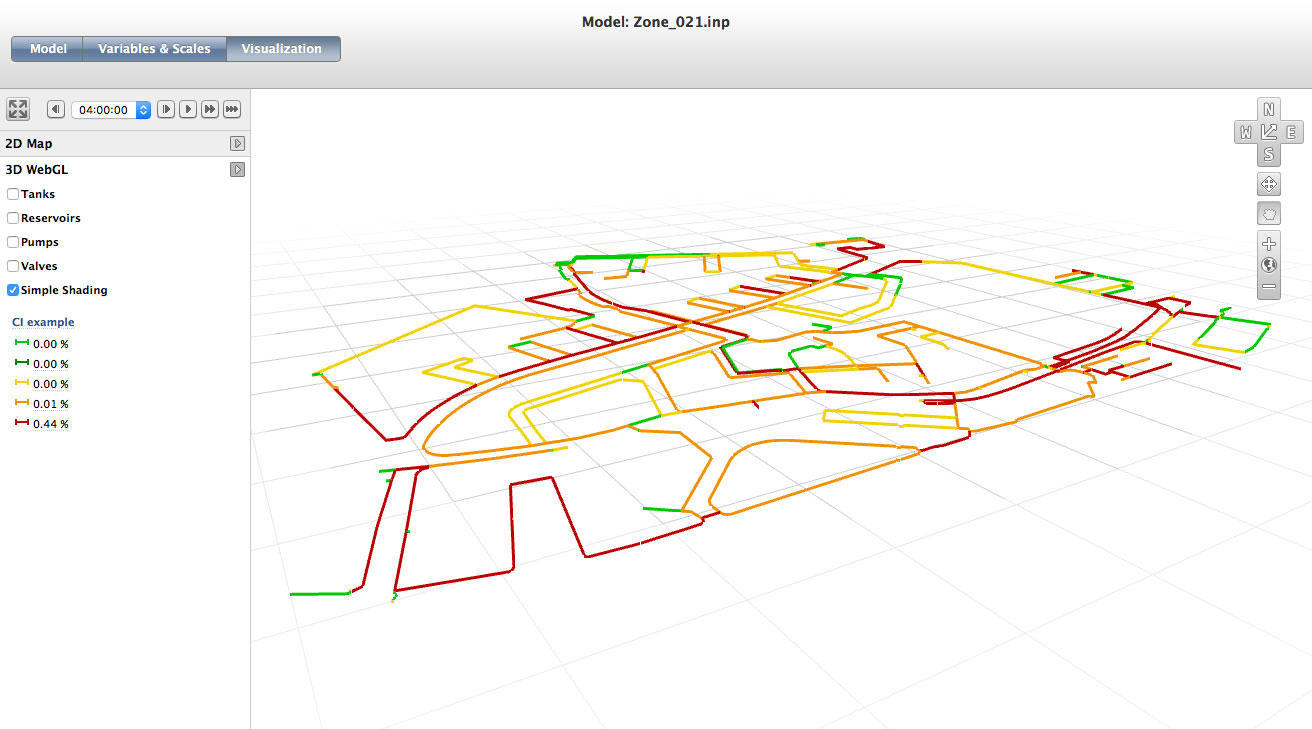Collapse the 3D WebGL section arrow
1312x729 pixels.
(237, 170)
